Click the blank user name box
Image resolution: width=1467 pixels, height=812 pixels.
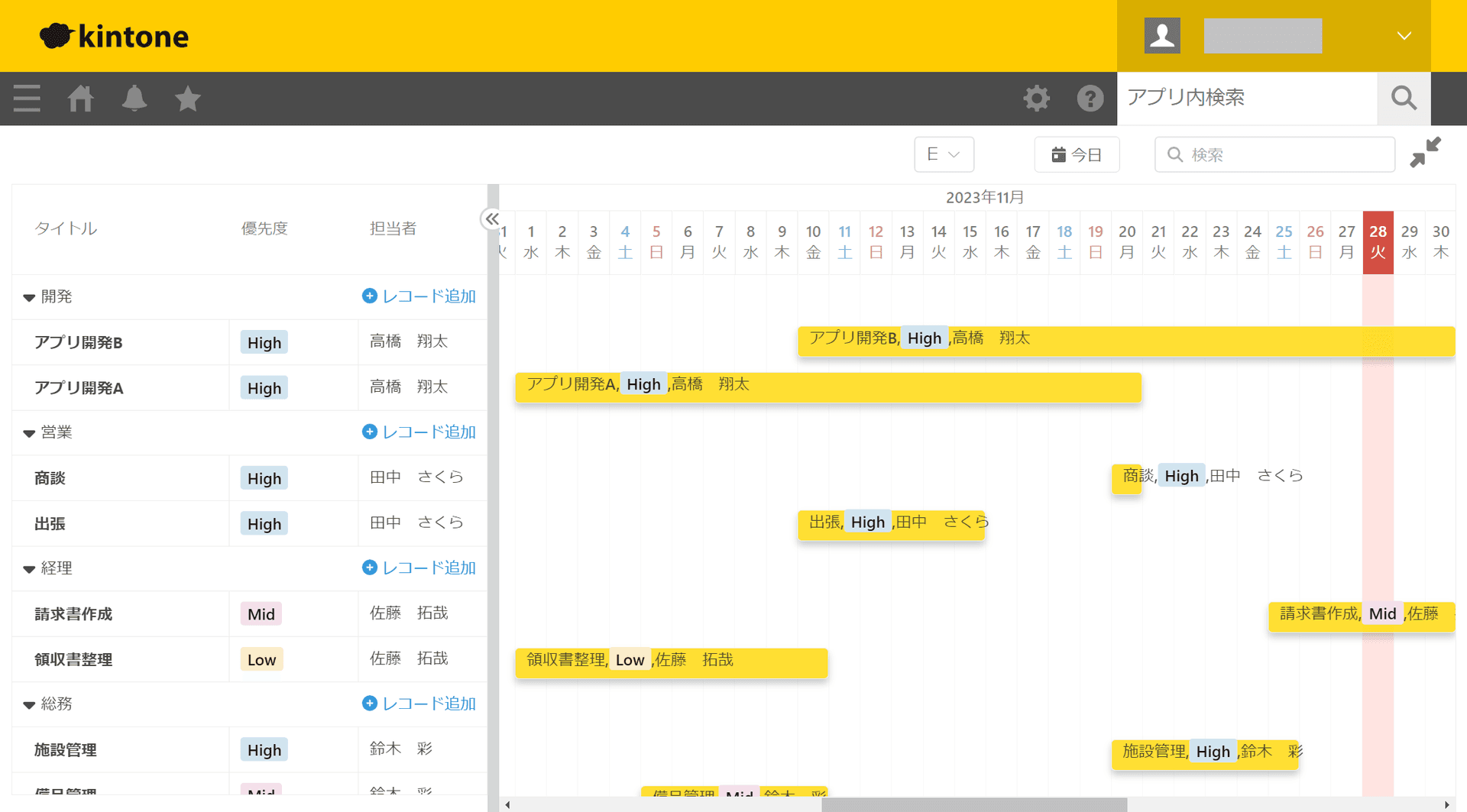1263,36
